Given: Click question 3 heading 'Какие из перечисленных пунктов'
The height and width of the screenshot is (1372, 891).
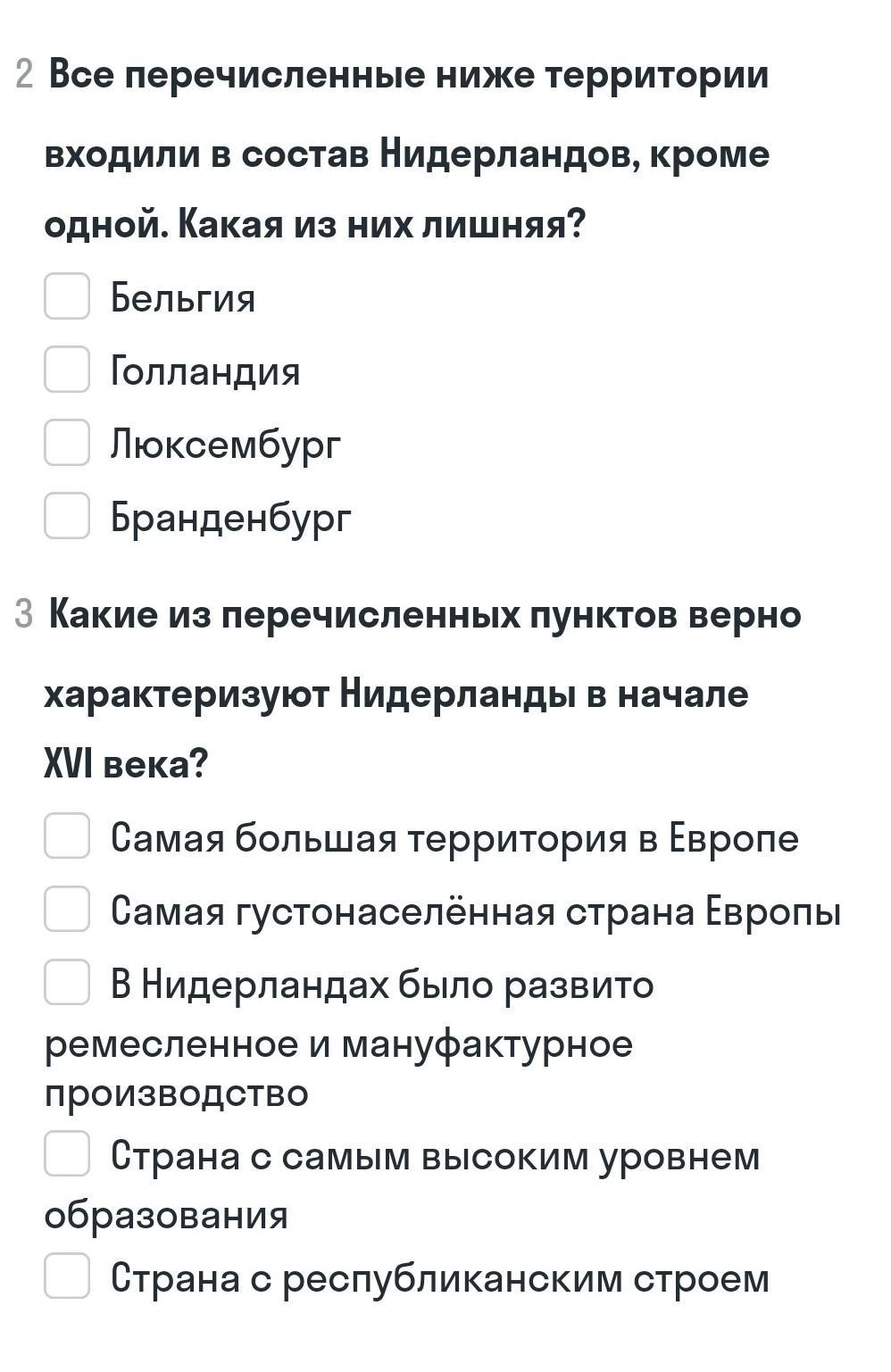Looking at the screenshot, I should 425,615.
